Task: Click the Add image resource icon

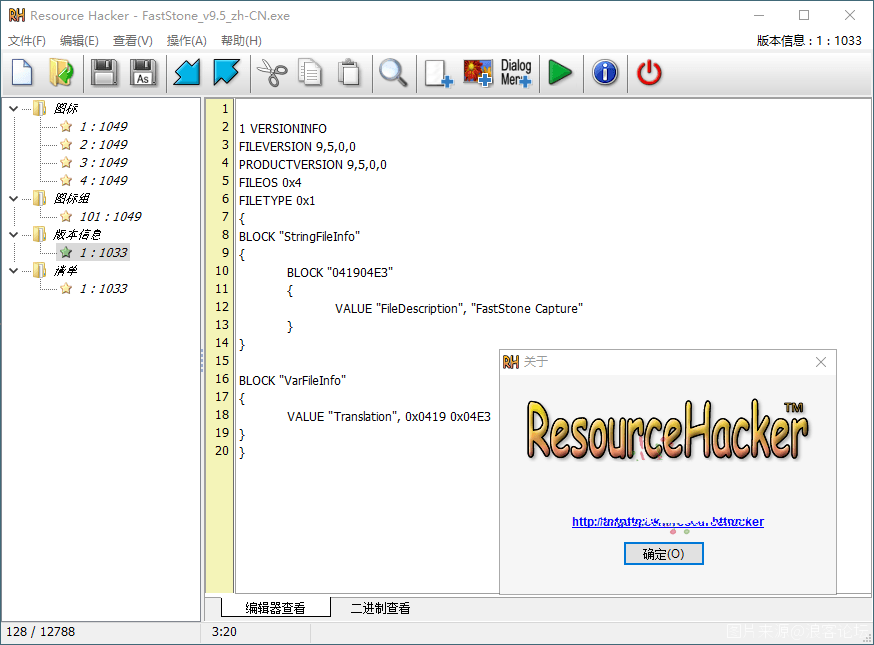Action: (477, 73)
